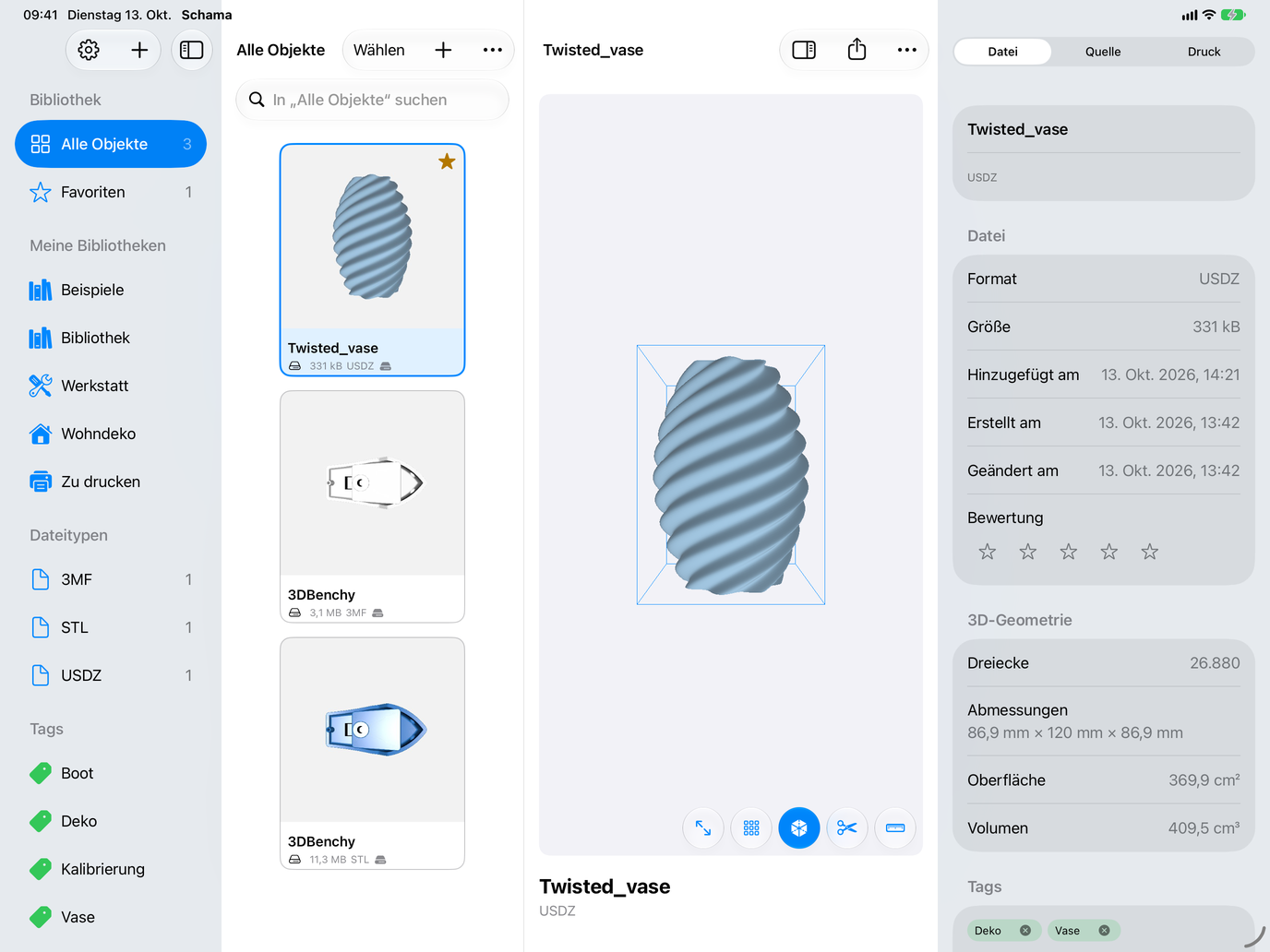Switch to the Quelle tab

tap(1103, 52)
